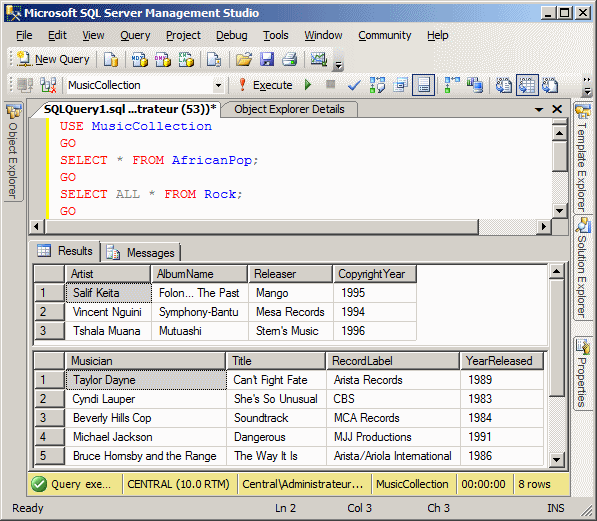Click the Artist column header
The height and width of the screenshot is (521, 597).
[x=108, y=274]
